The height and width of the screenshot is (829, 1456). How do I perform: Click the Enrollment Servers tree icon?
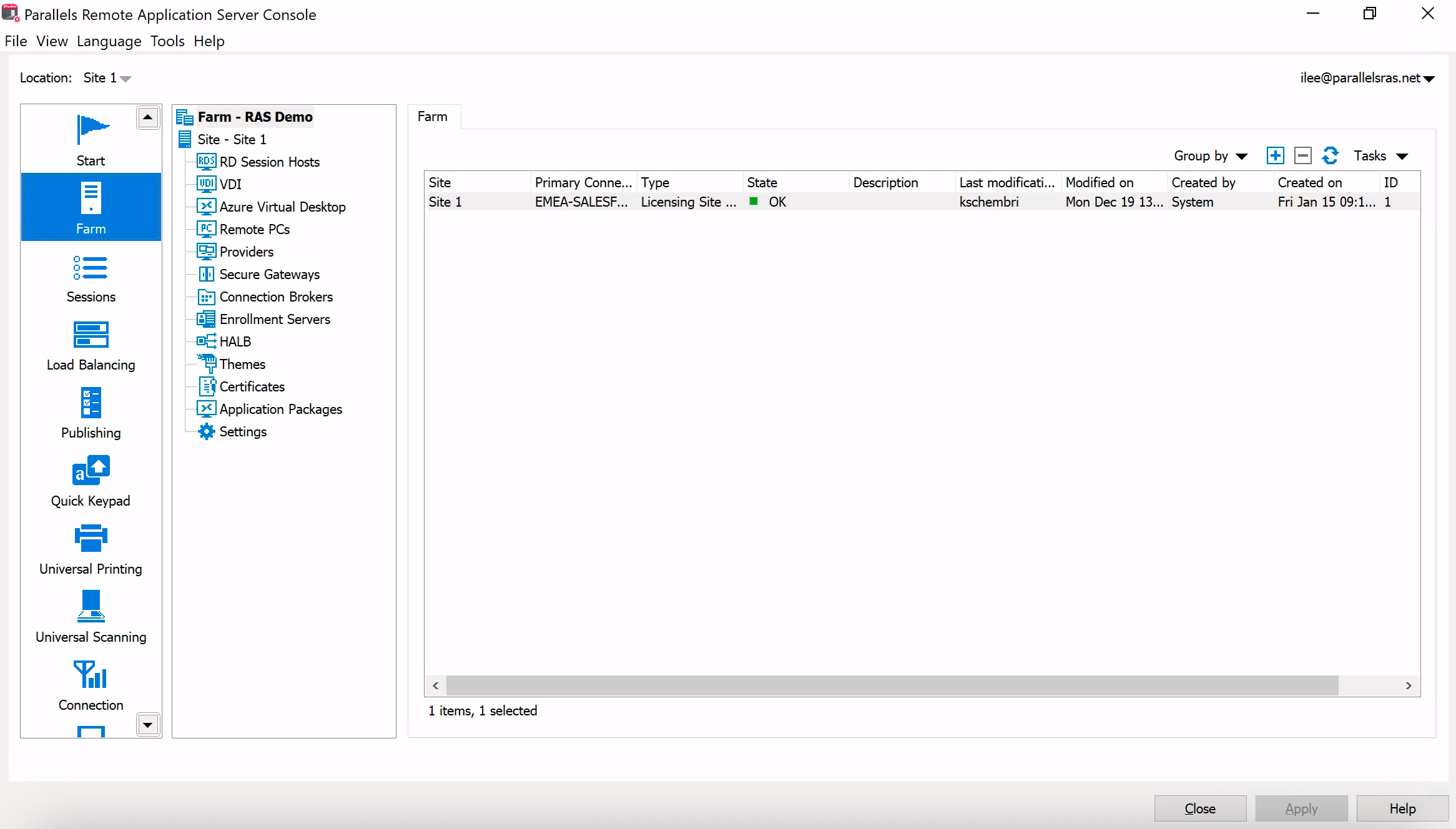click(206, 319)
